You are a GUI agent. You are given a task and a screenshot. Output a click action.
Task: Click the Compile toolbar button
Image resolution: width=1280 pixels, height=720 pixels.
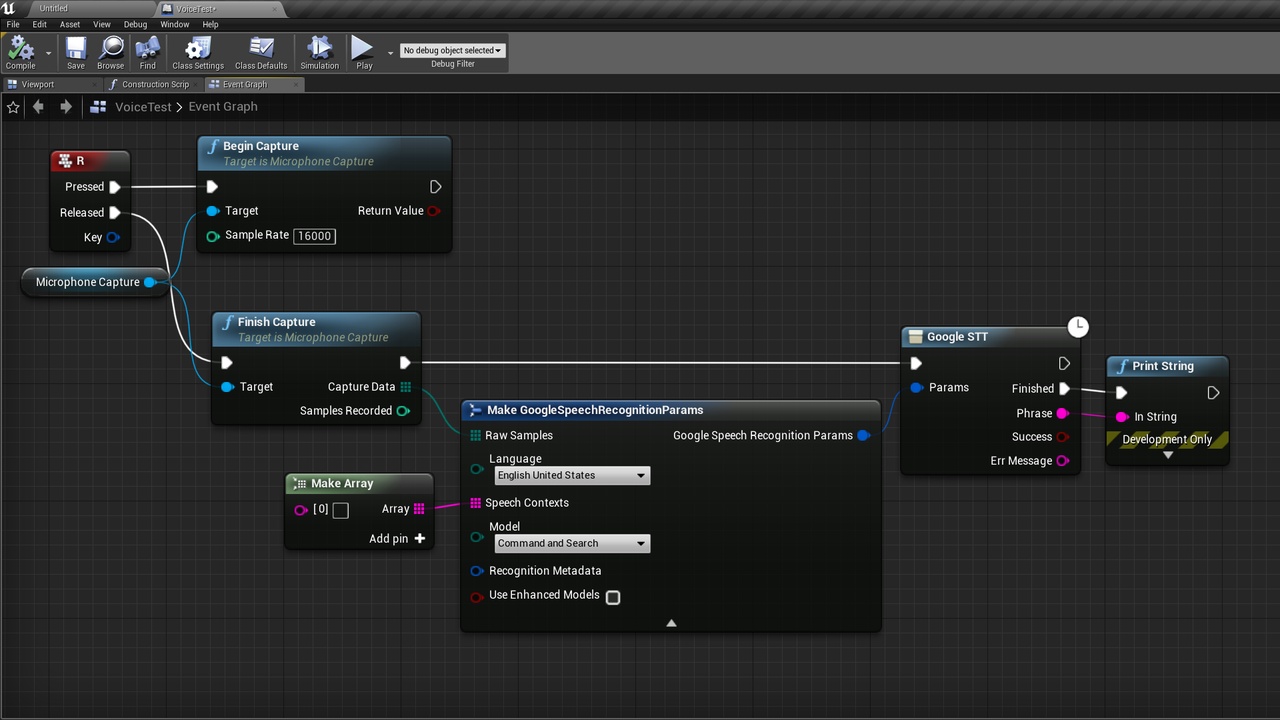20,52
